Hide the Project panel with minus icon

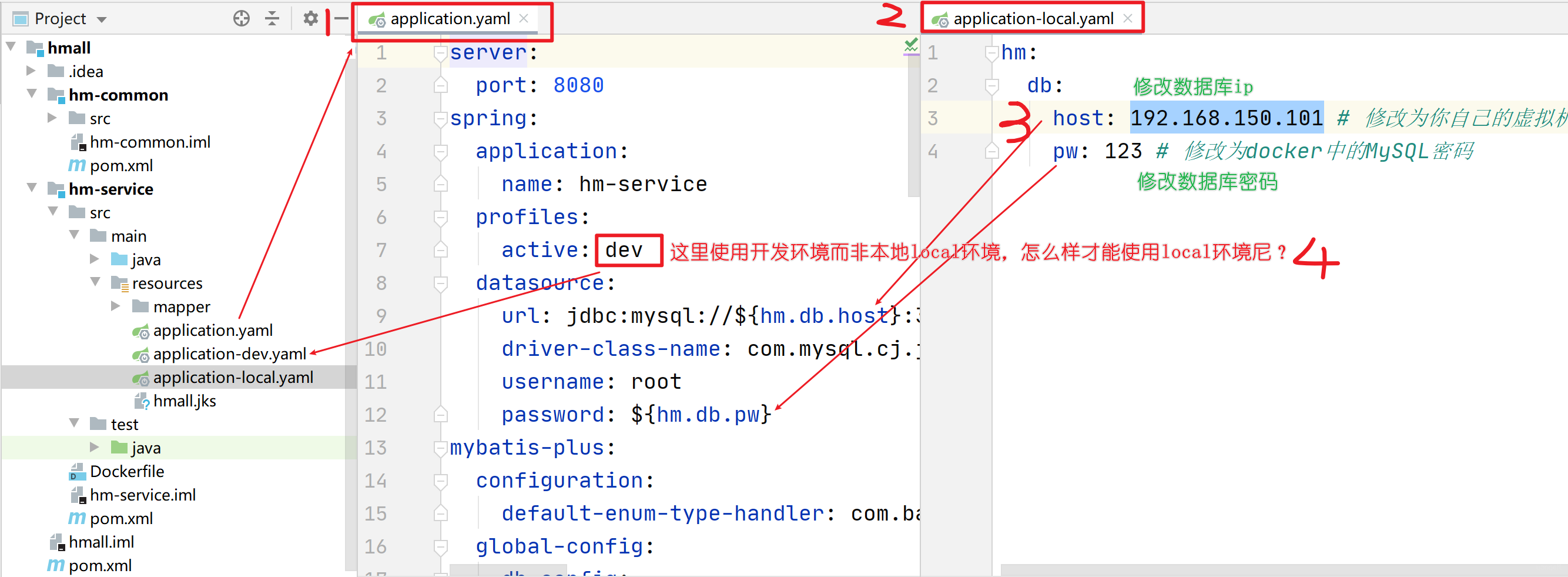click(341, 18)
